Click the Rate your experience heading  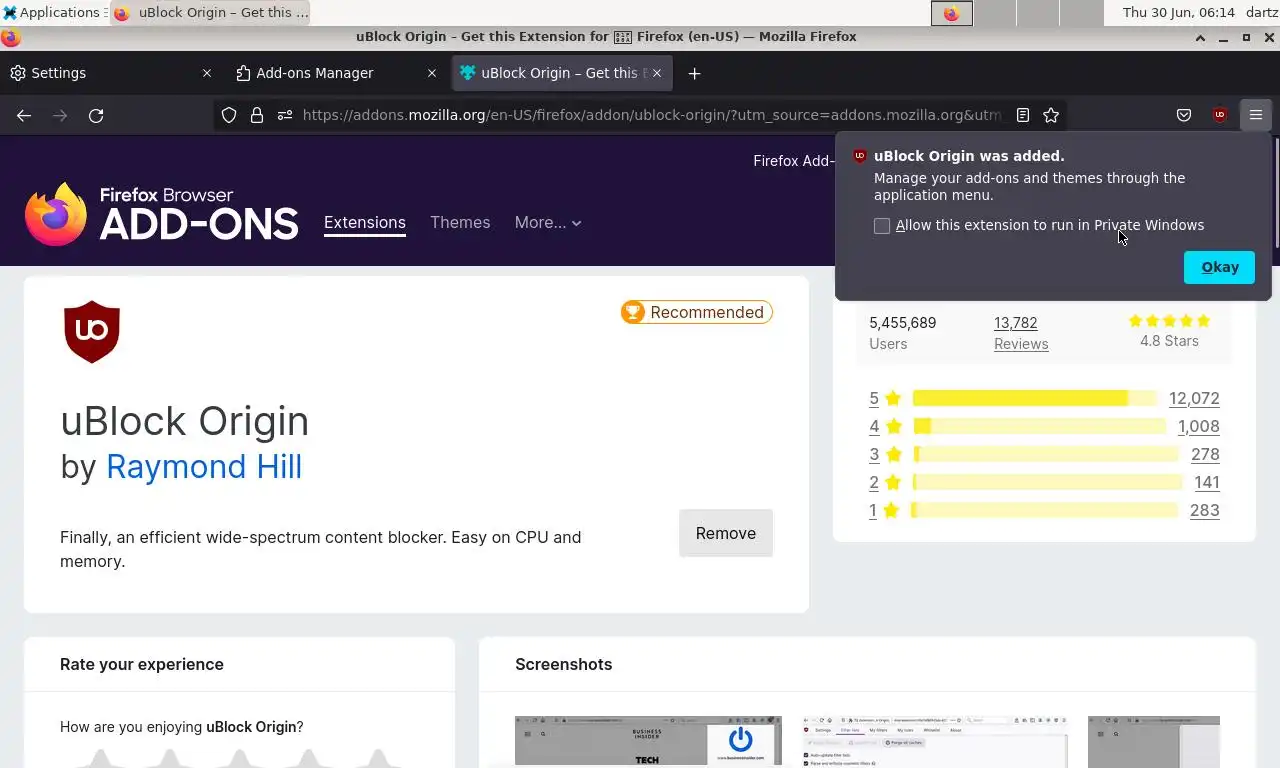pos(142,664)
